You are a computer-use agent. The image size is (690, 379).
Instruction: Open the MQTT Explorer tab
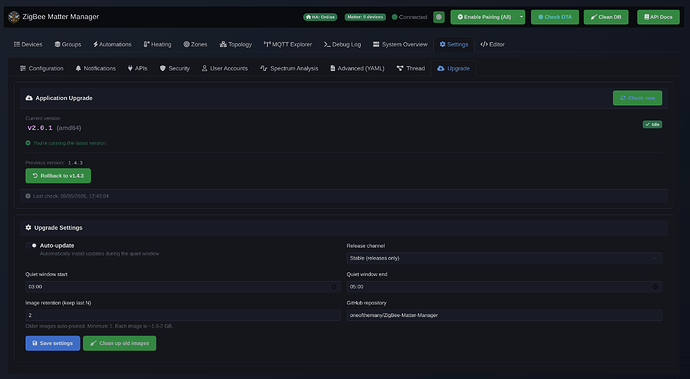point(288,44)
